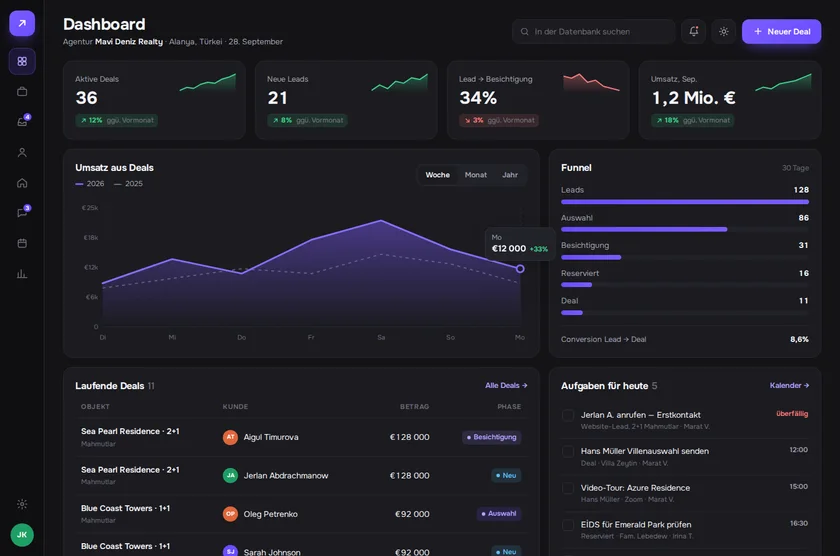Open the inbox icon with badge 4
Image resolution: width=840 pixels, height=556 pixels.
coord(22,122)
